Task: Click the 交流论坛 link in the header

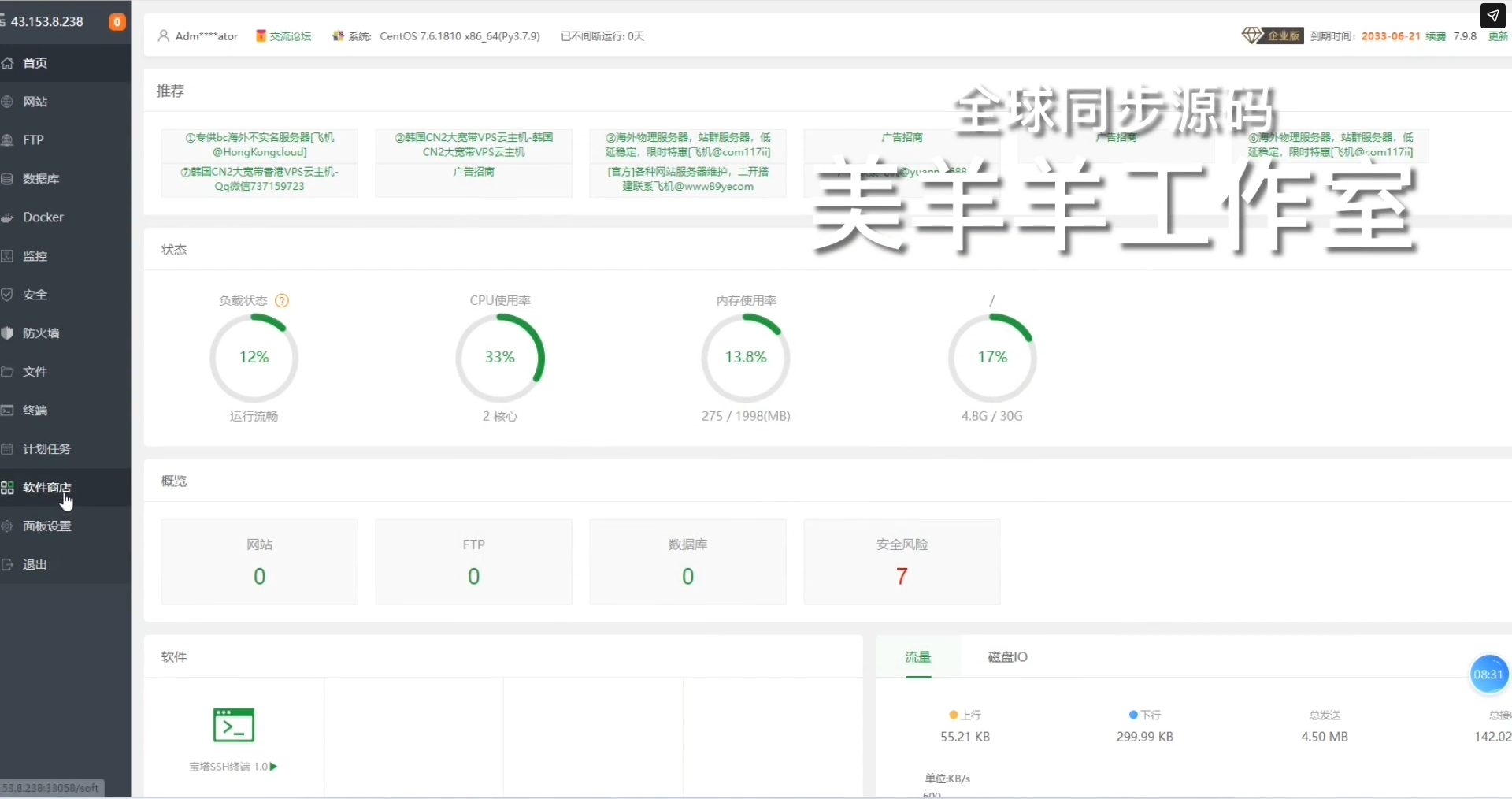Action: pos(284,36)
